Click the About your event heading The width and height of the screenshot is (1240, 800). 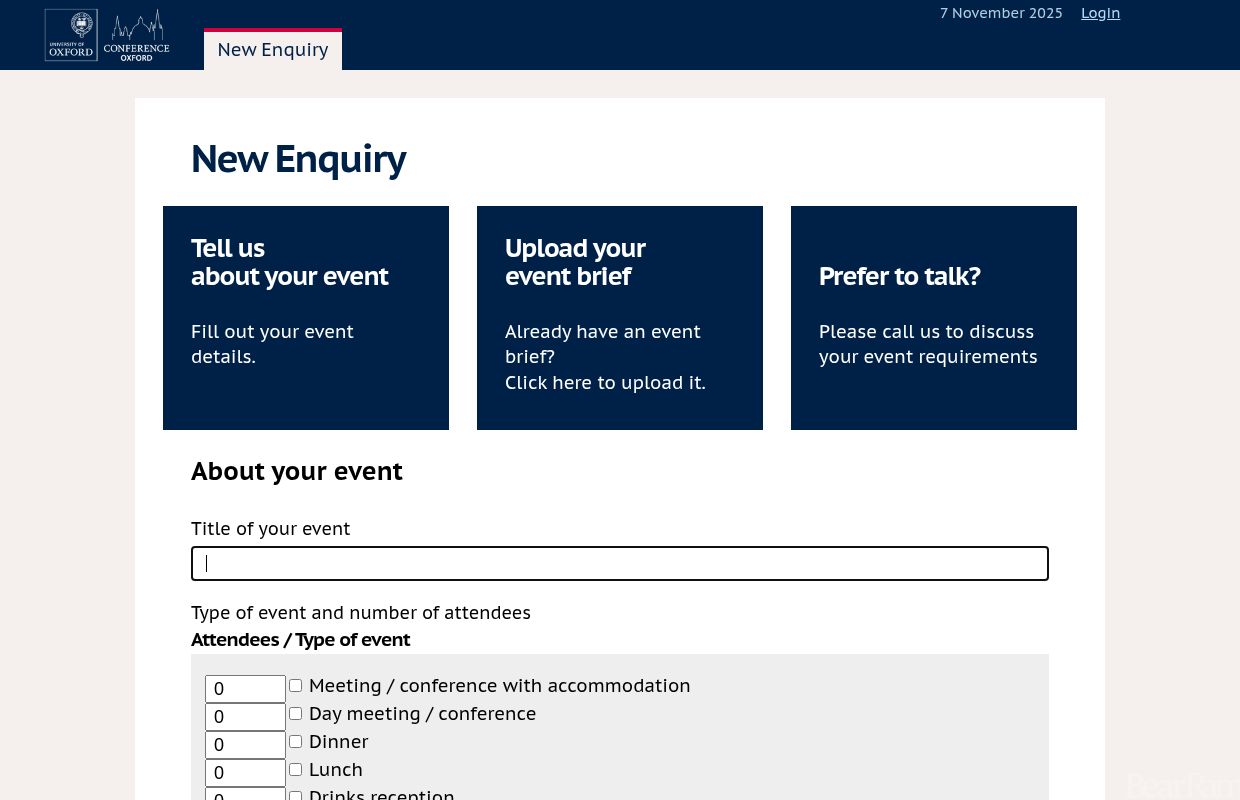tap(297, 471)
